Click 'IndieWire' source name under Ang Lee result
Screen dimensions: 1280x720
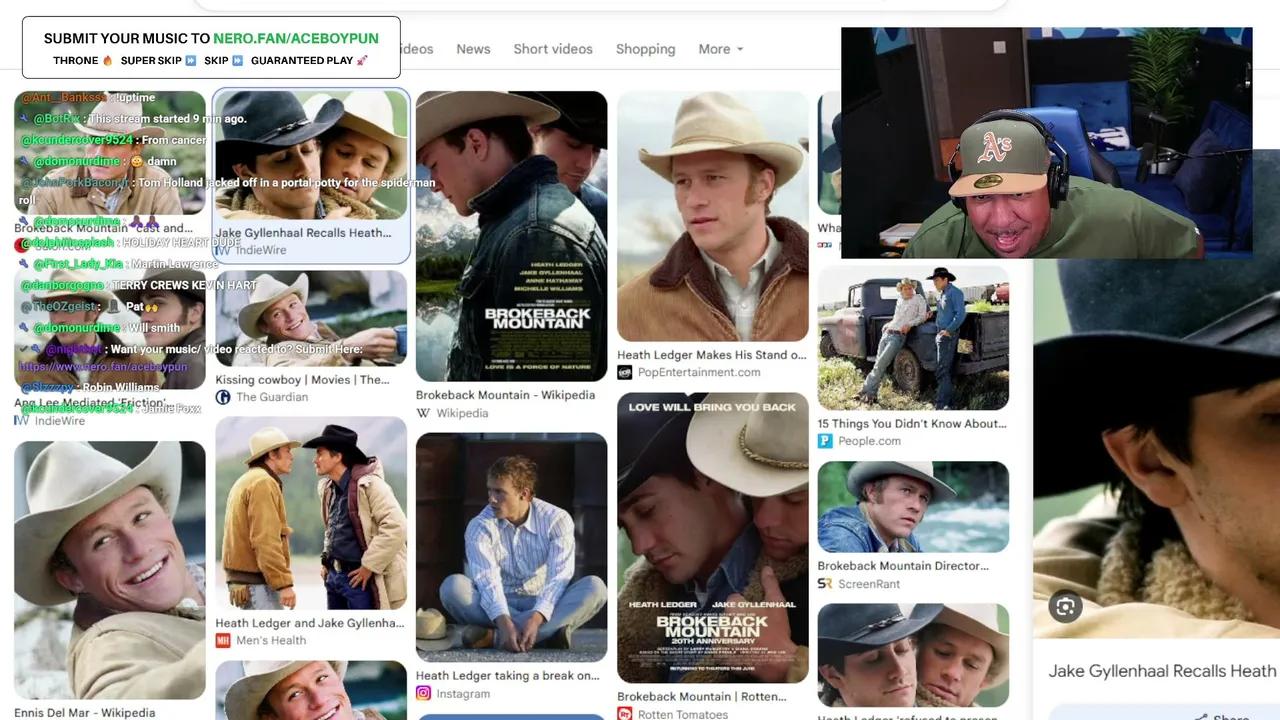click(x=60, y=421)
